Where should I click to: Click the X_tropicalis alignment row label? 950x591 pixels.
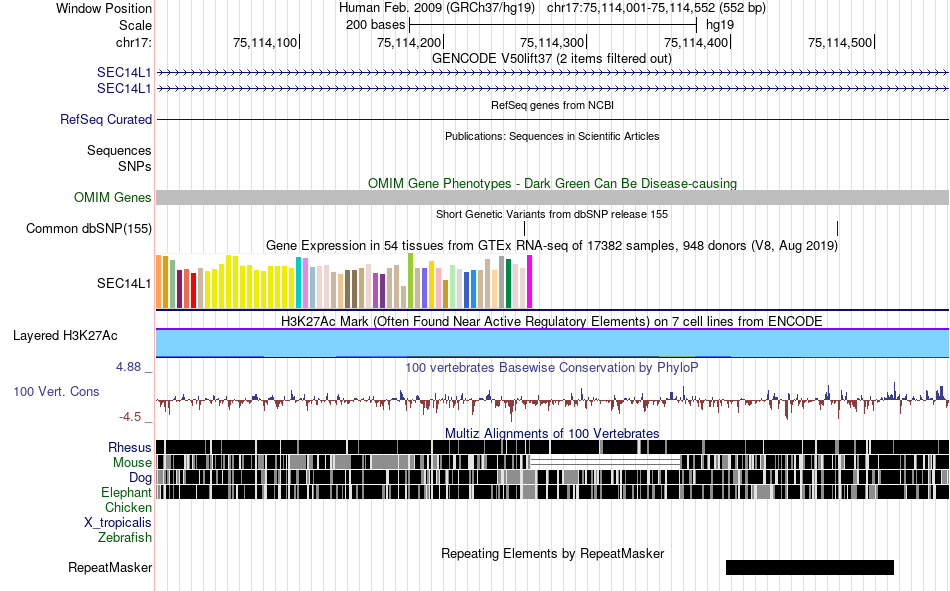point(118,523)
